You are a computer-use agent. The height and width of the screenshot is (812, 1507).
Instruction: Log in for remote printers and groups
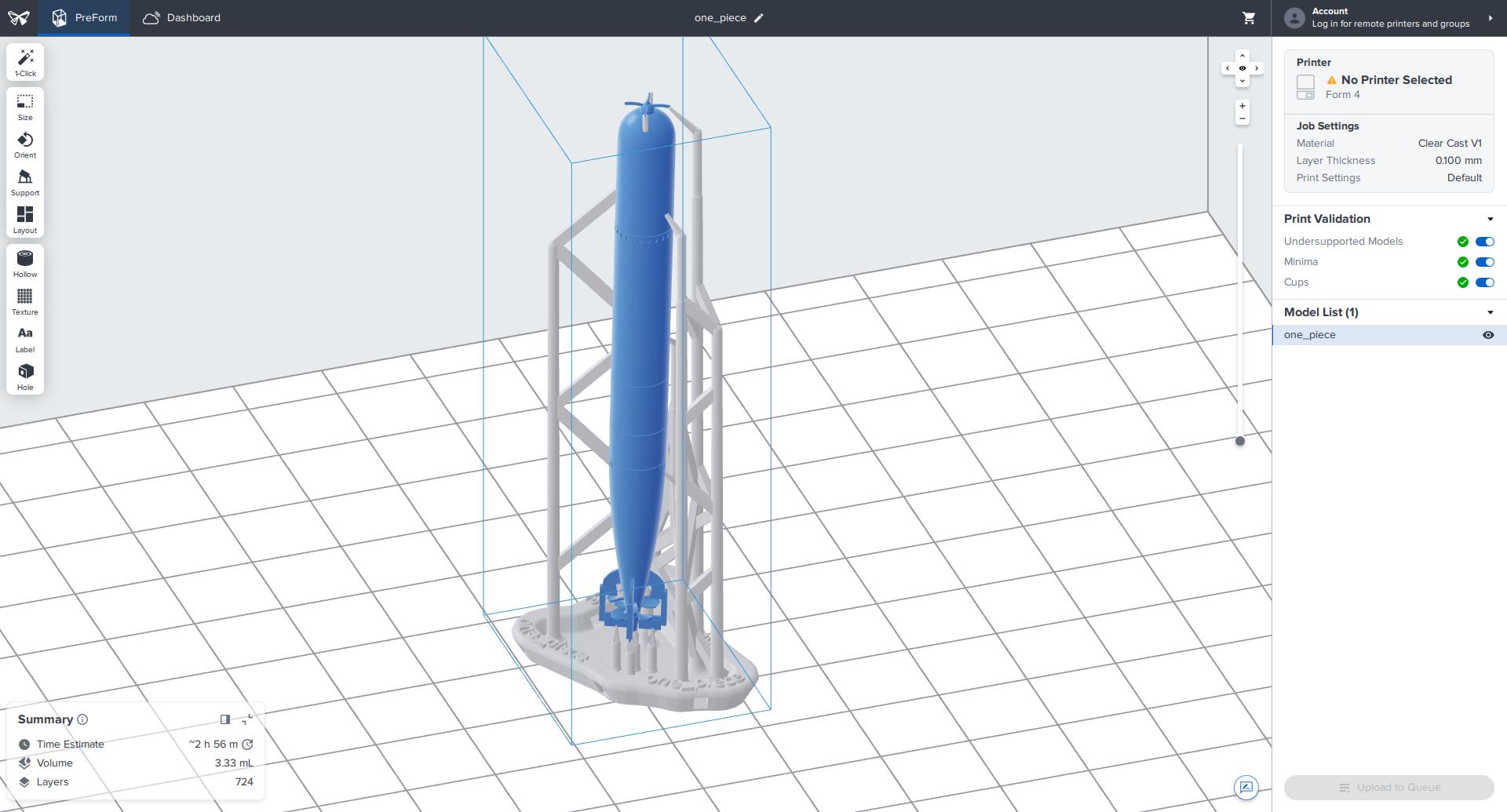[x=1390, y=24]
